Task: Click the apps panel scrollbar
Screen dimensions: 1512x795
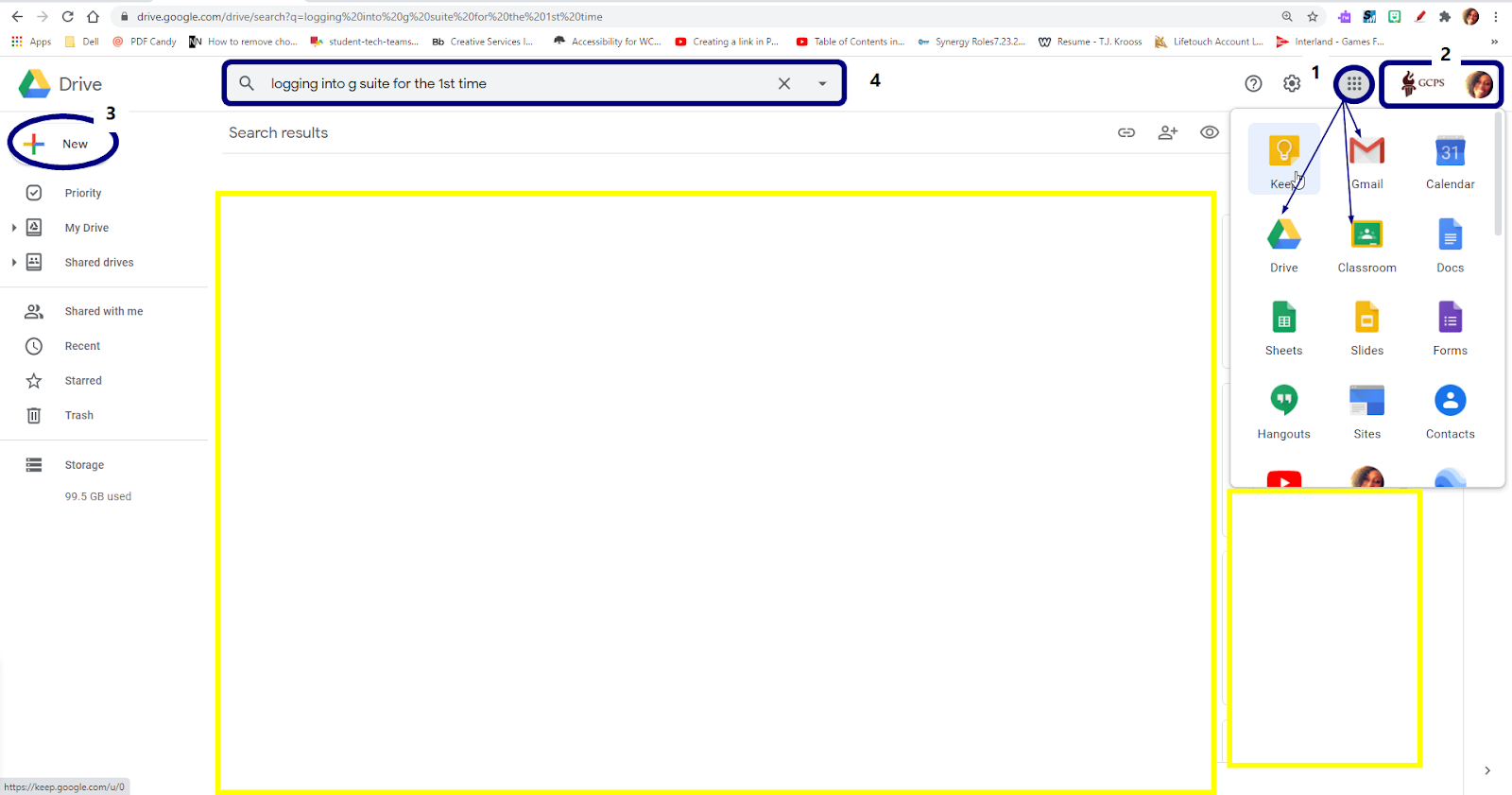Action: point(1498,175)
